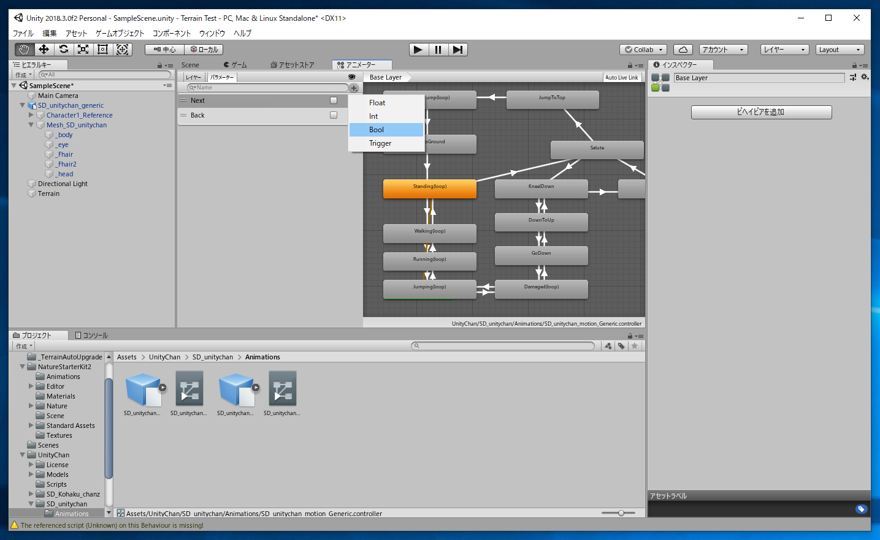The height and width of the screenshot is (540, 880).
Task: Switch to the Asset Store tab
Action: [x=292, y=65]
